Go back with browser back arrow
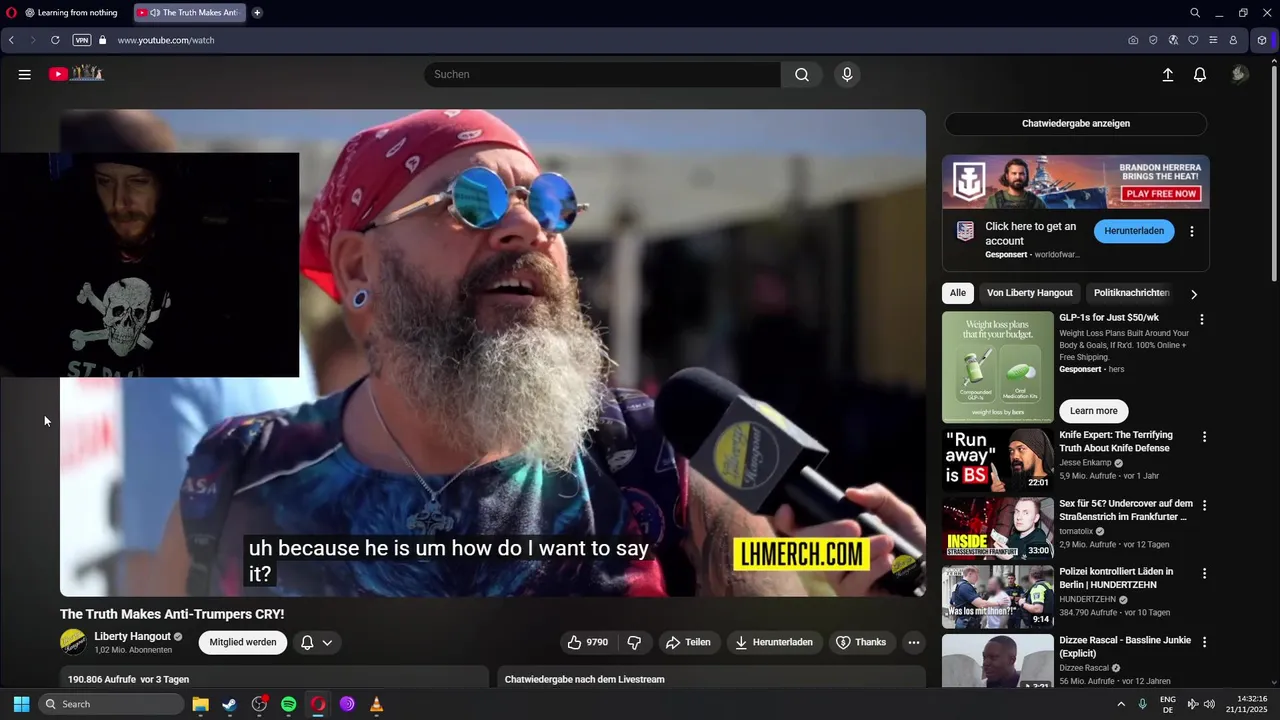 11,40
